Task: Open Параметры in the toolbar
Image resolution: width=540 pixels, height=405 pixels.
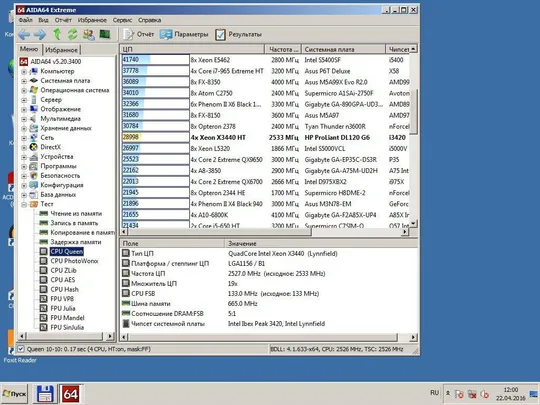Action: 184,34
